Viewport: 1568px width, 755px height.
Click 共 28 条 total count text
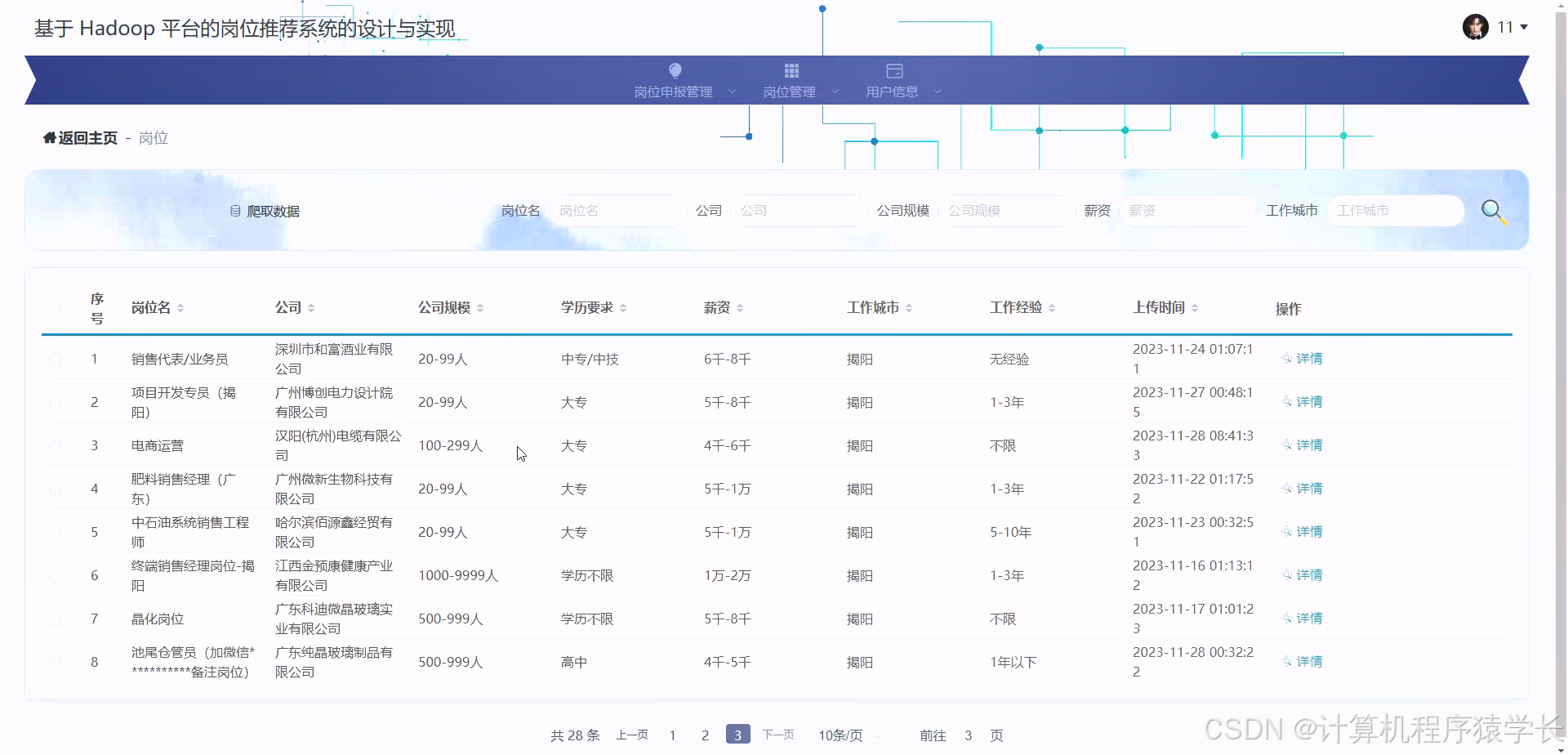[x=575, y=735]
